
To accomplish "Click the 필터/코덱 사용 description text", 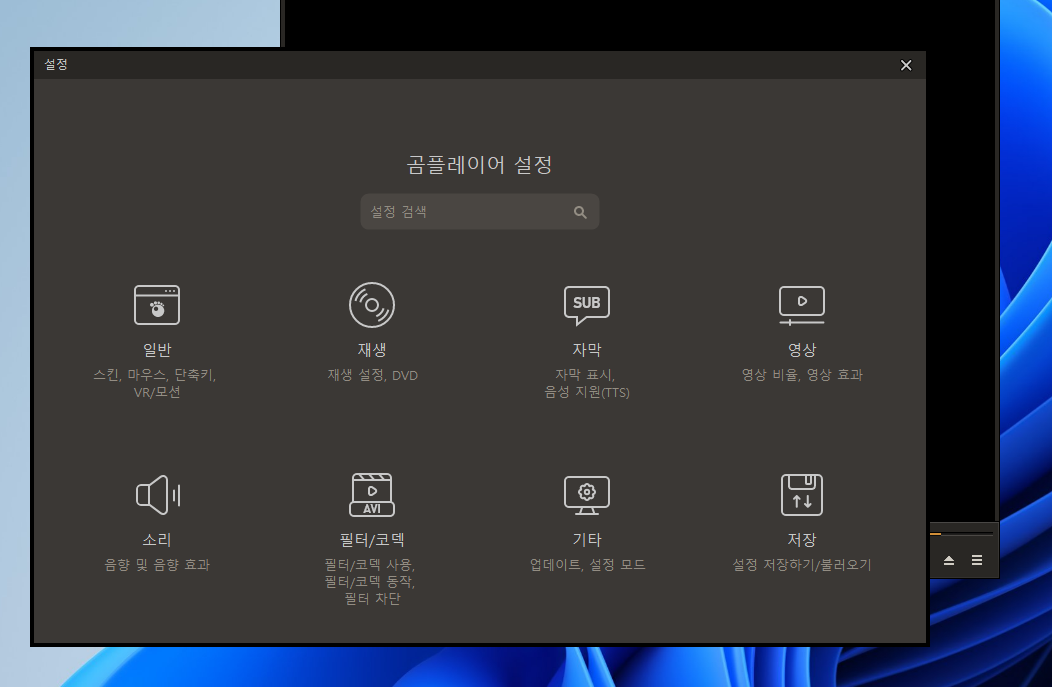I will [368, 564].
